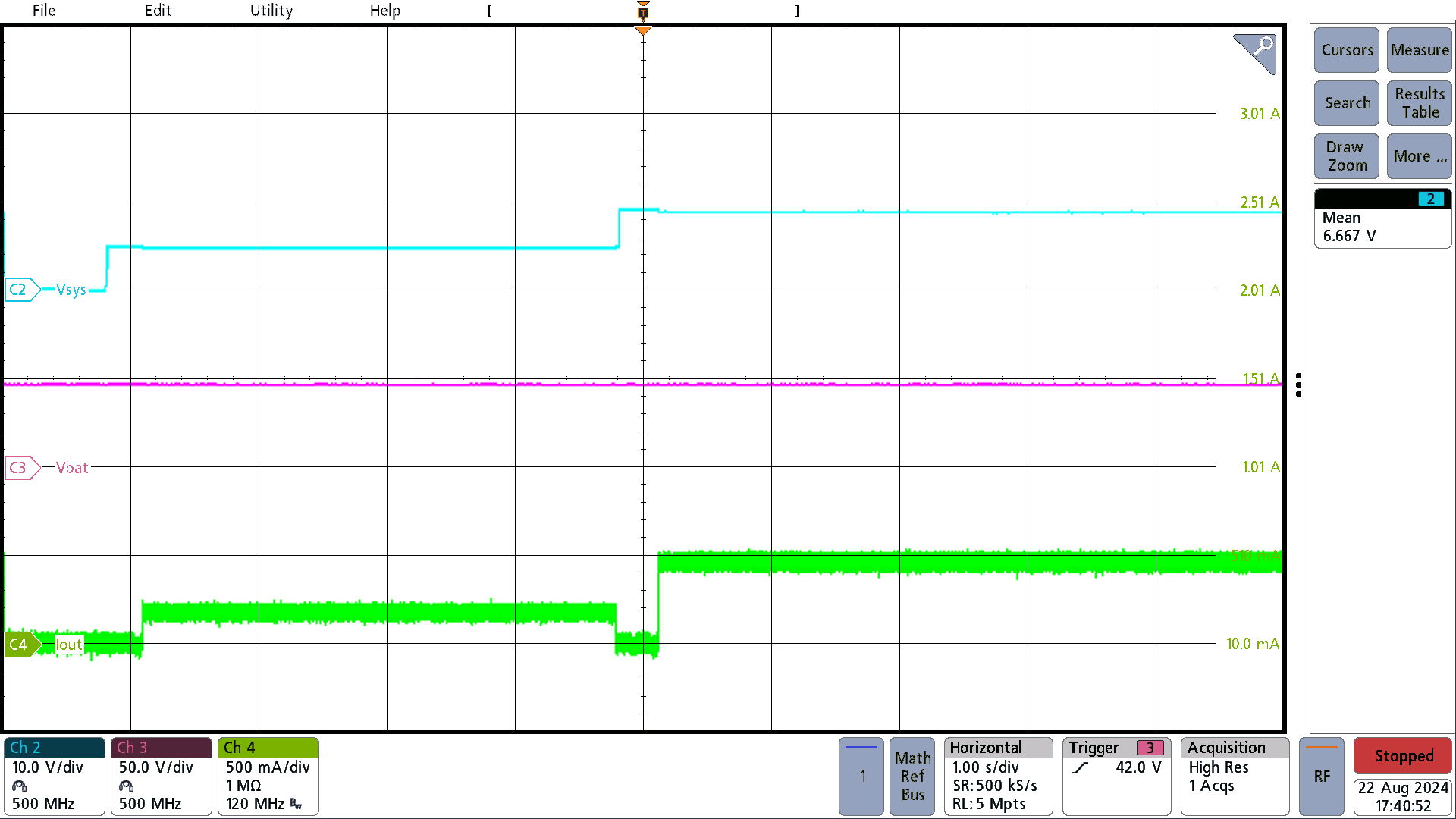Click the C2 Vsys channel handle
1456x819 pixels.
point(22,290)
